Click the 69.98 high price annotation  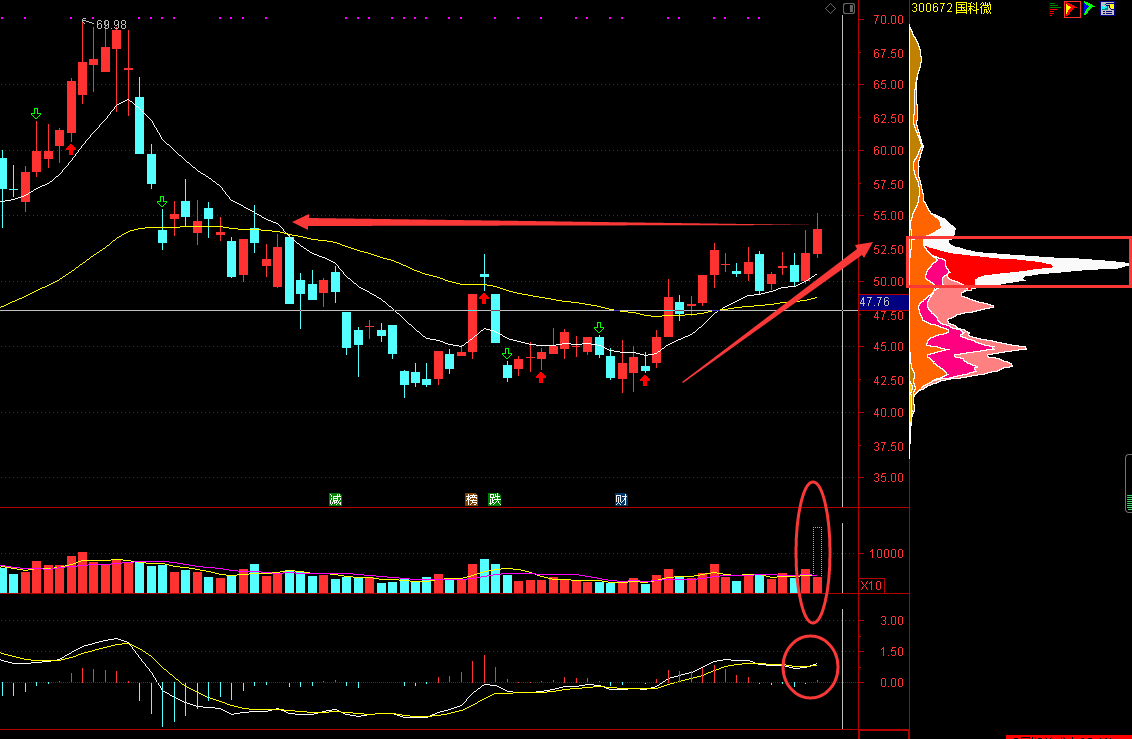coord(111,25)
